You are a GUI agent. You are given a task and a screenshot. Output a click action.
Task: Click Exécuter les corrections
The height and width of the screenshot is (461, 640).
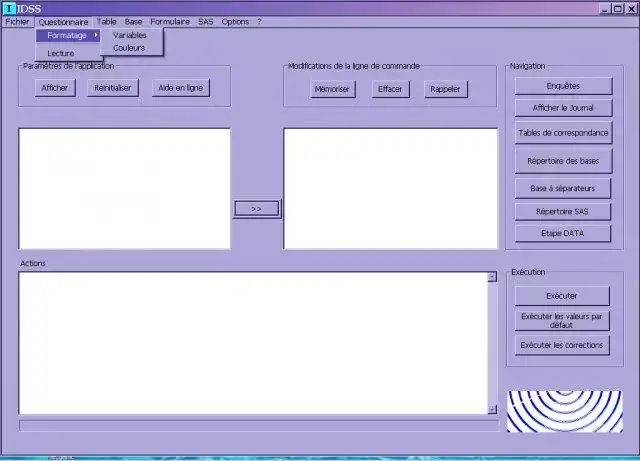coord(562,345)
